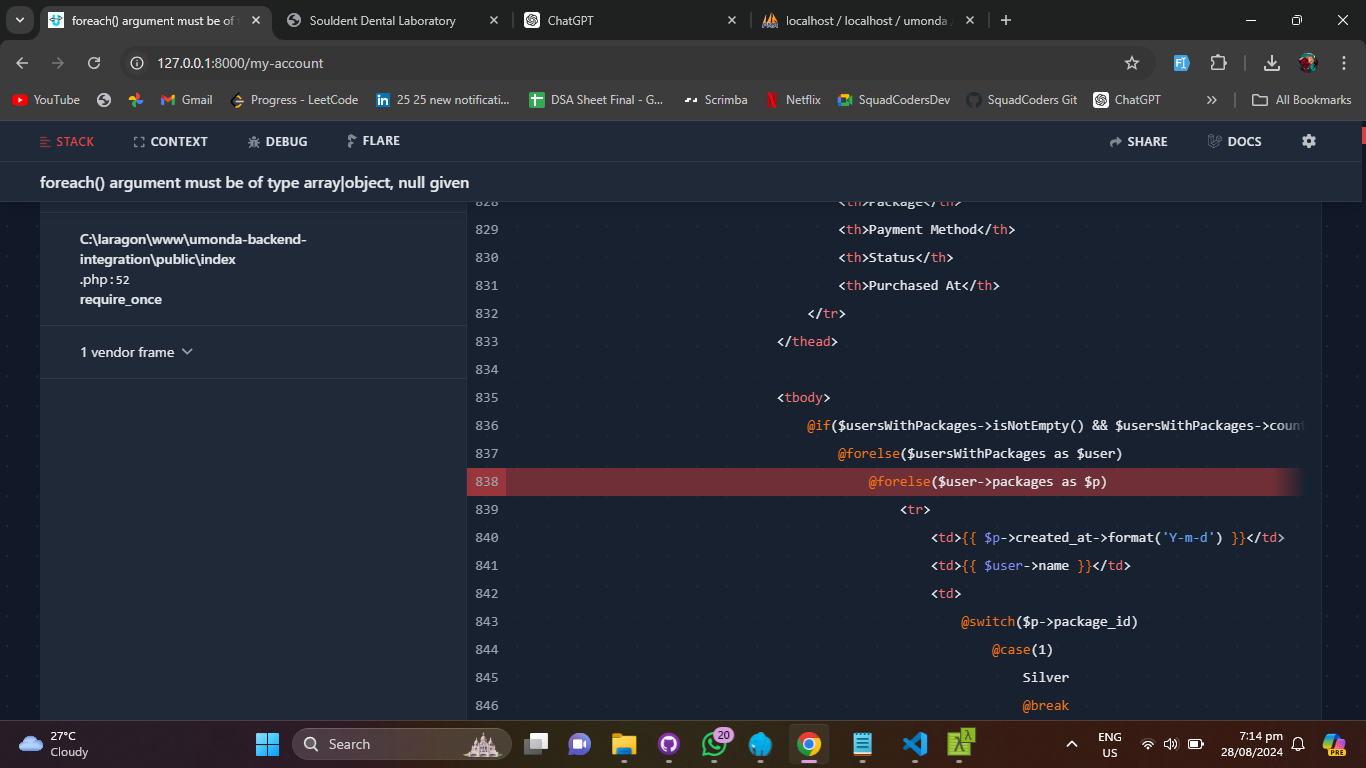This screenshot has width=1366, height=768.
Task: Open GitHub Desktop from the taskbar
Action: pos(669,744)
